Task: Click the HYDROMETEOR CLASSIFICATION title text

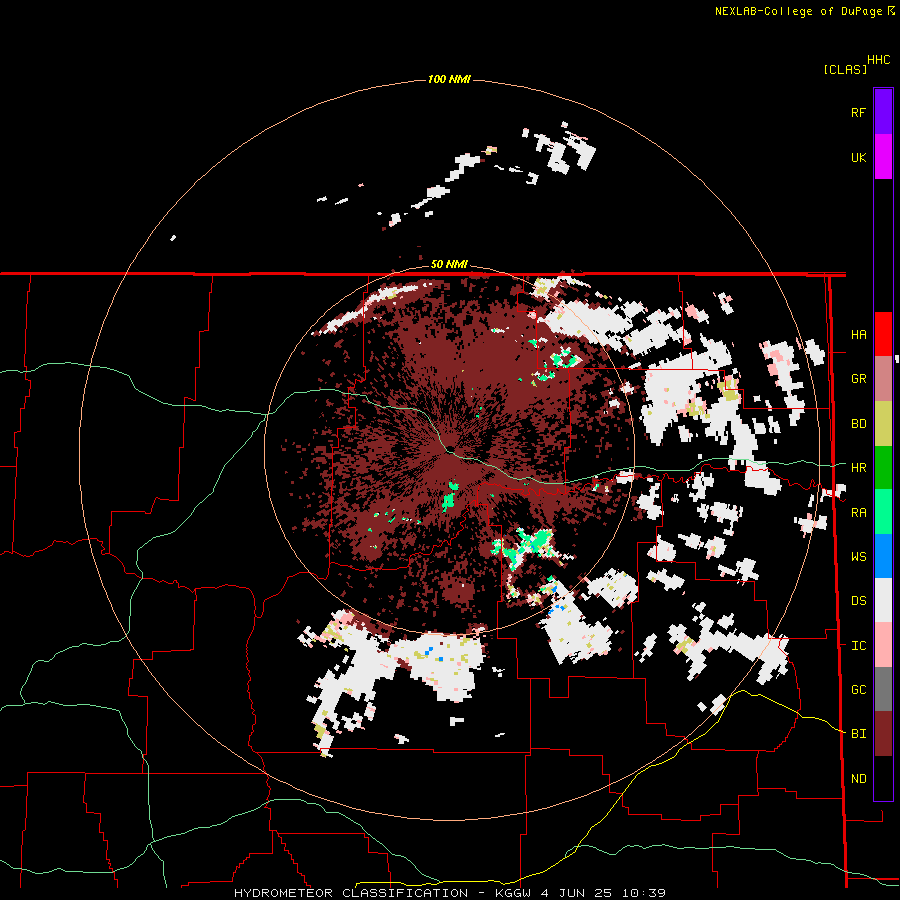Action: (x=351, y=893)
